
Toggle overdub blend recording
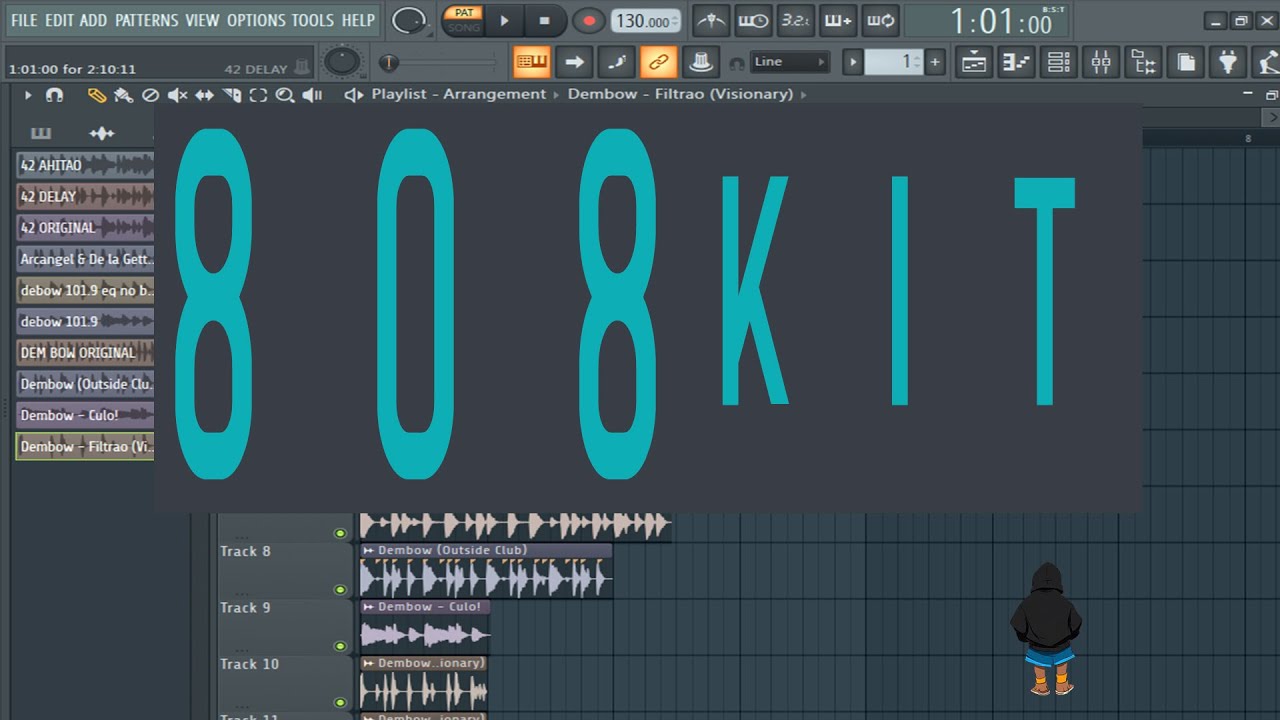coord(838,20)
